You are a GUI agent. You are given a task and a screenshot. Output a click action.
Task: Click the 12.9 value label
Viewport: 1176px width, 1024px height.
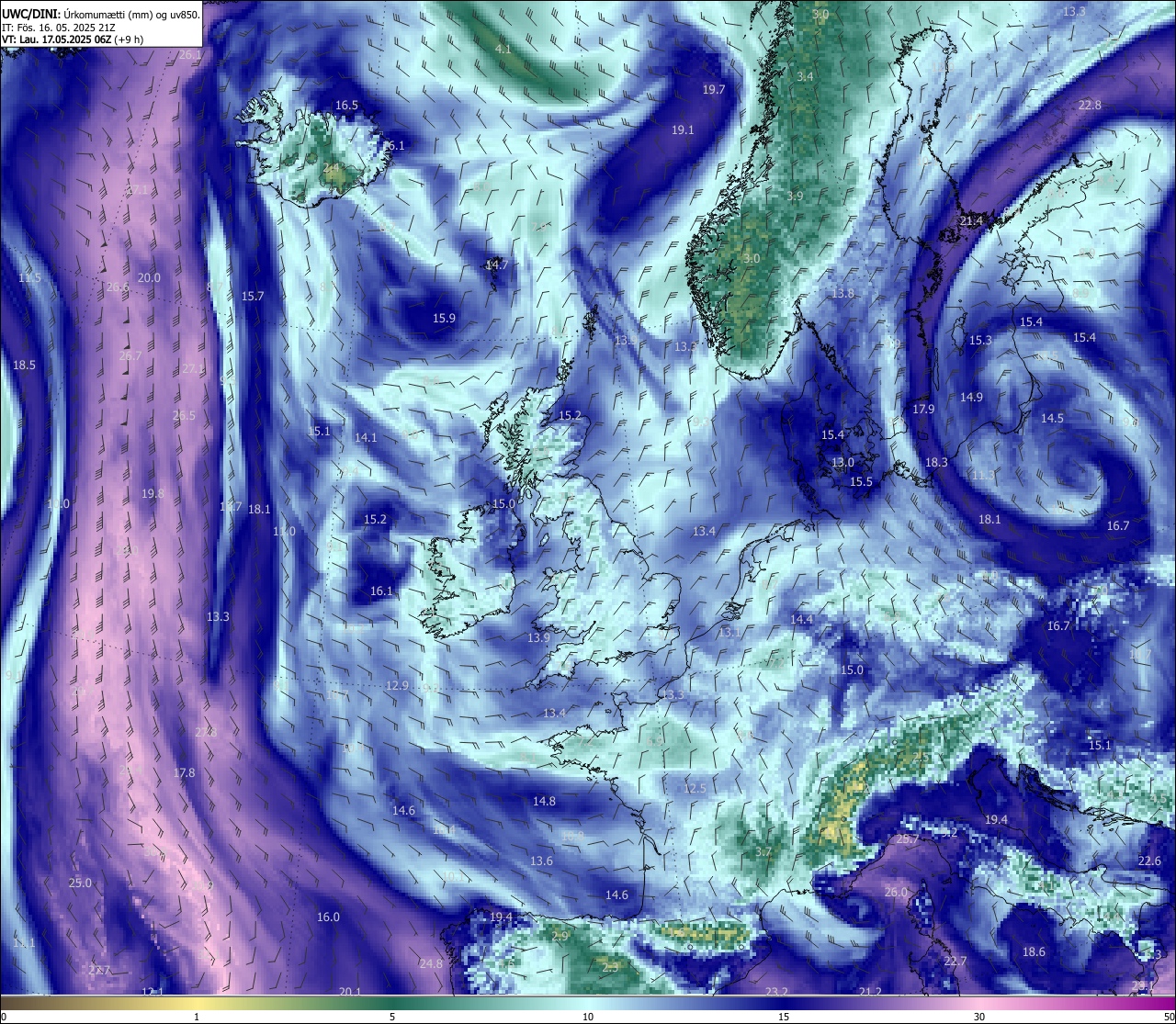click(x=397, y=686)
